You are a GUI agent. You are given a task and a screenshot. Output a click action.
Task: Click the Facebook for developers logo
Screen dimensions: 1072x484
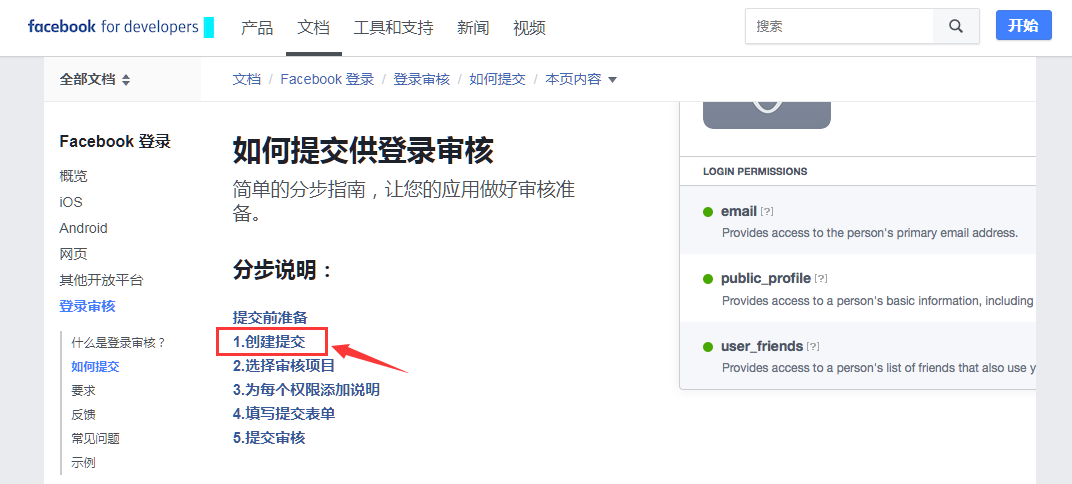[x=113, y=27]
